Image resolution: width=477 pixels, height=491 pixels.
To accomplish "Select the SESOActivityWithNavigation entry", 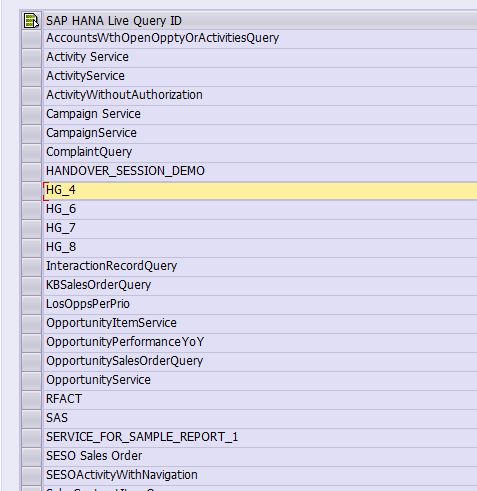I will [122, 475].
